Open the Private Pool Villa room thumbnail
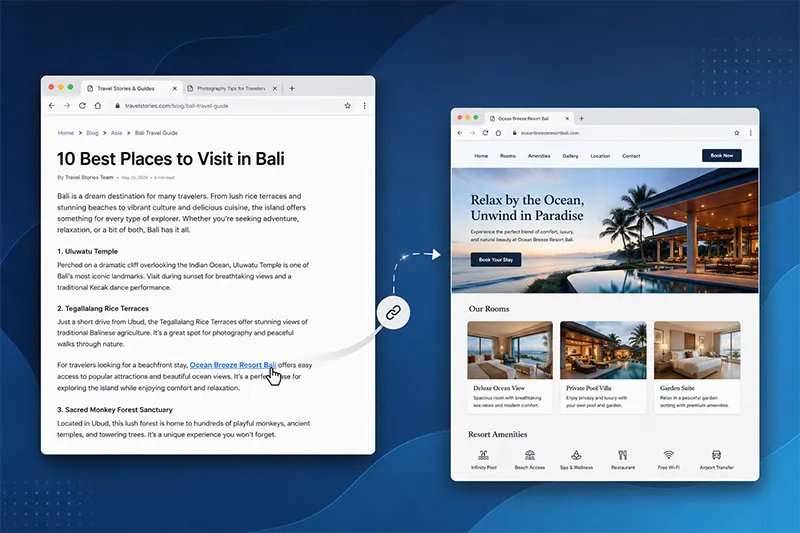 pos(603,350)
